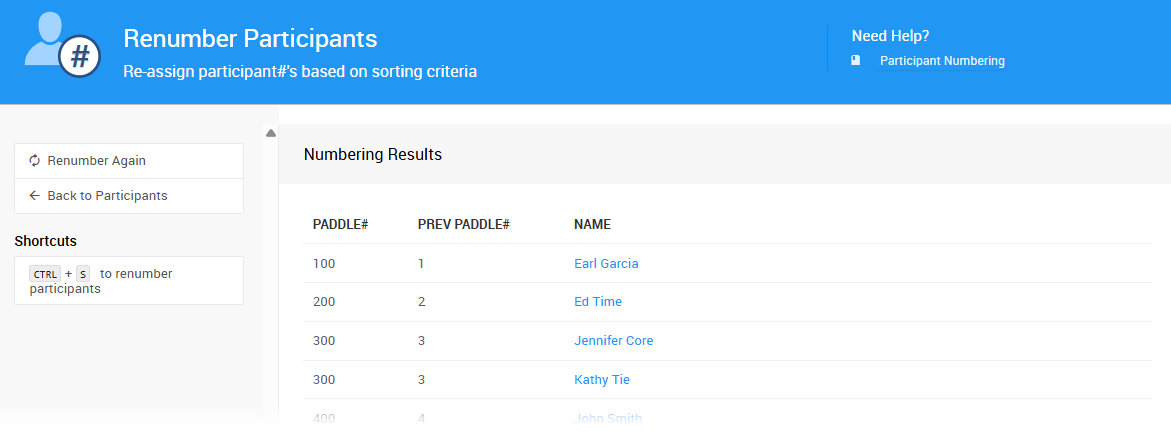Click the refresh icon beside Renumber Again

(x=34, y=161)
